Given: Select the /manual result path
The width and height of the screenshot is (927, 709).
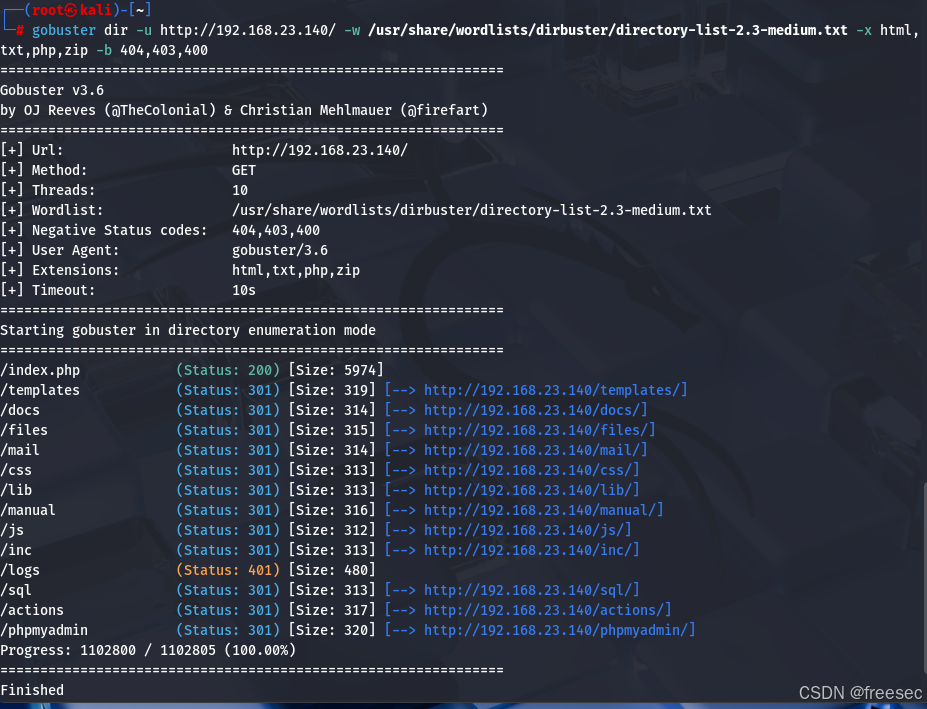Looking at the screenshot, I should (28, 510).
